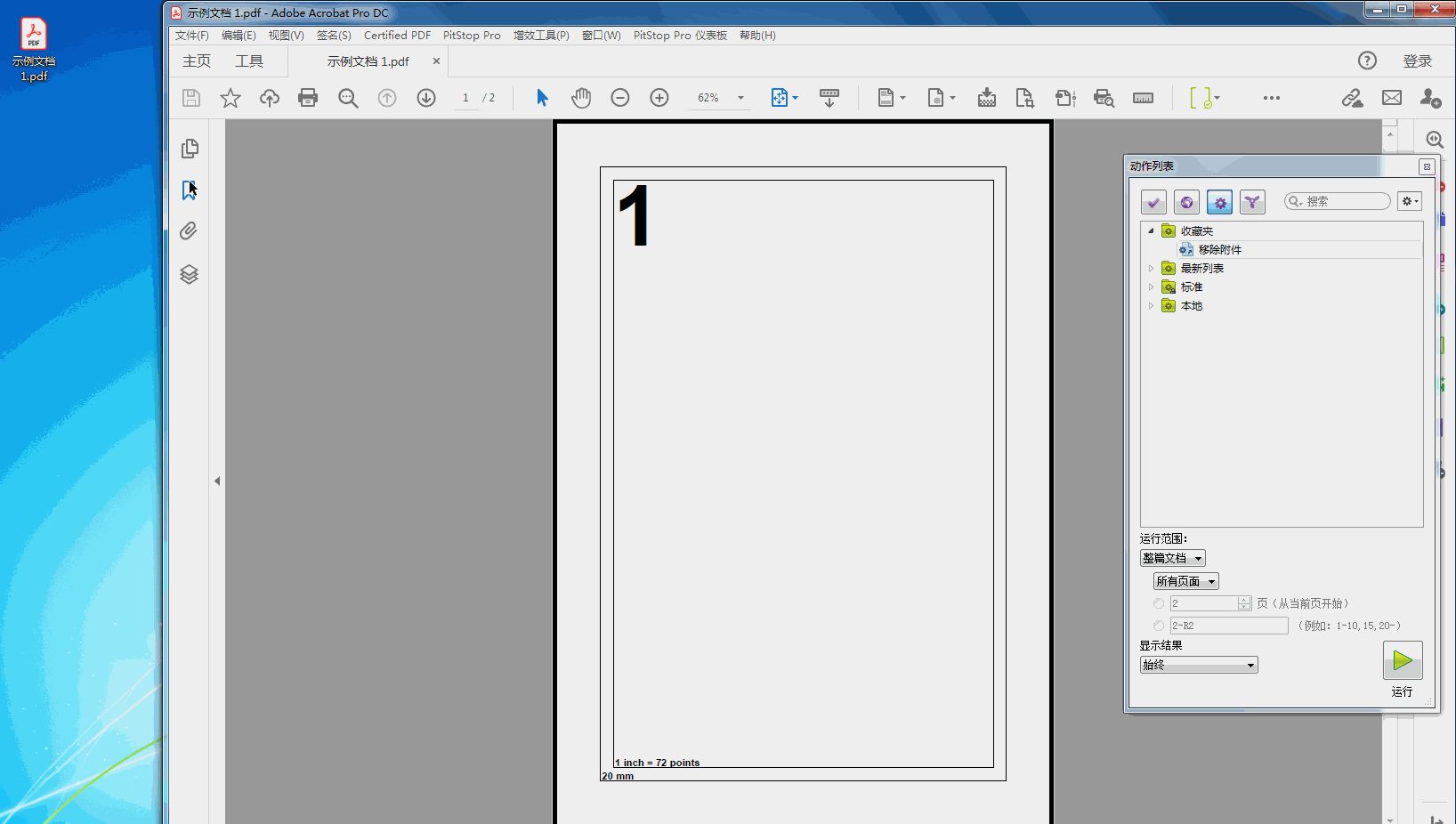Click the magnifier icon in right tools pane
The image size is (1456, 824).
coord(1435,140)
